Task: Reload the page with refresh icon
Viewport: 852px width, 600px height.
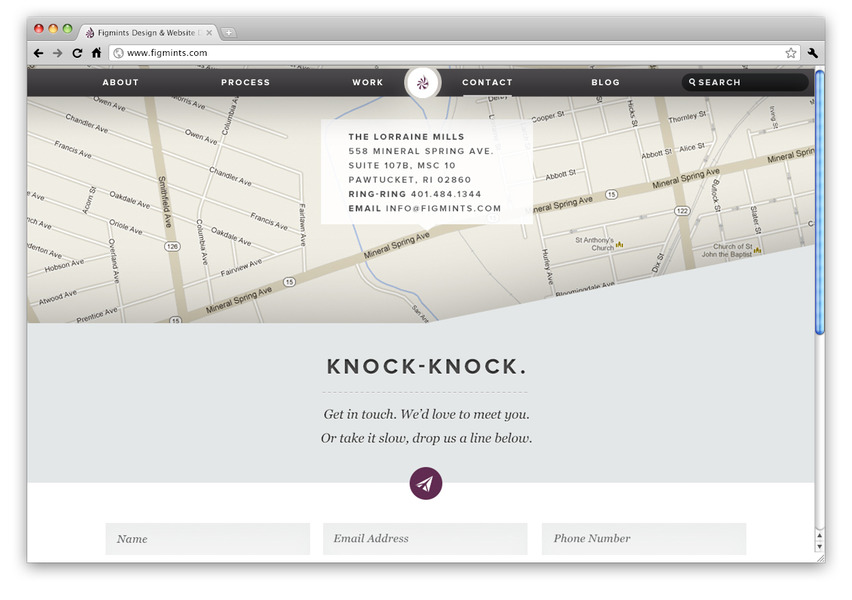Action: click(x=77, y=53)
